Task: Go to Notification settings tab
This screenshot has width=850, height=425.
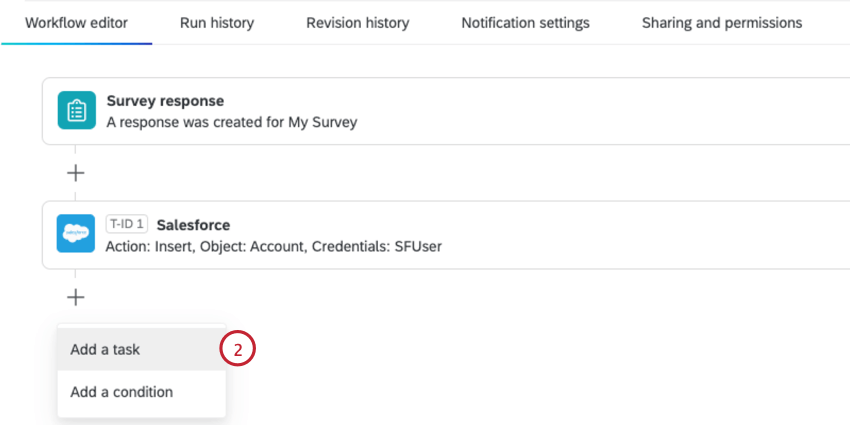Action: (x=525, y=22)
